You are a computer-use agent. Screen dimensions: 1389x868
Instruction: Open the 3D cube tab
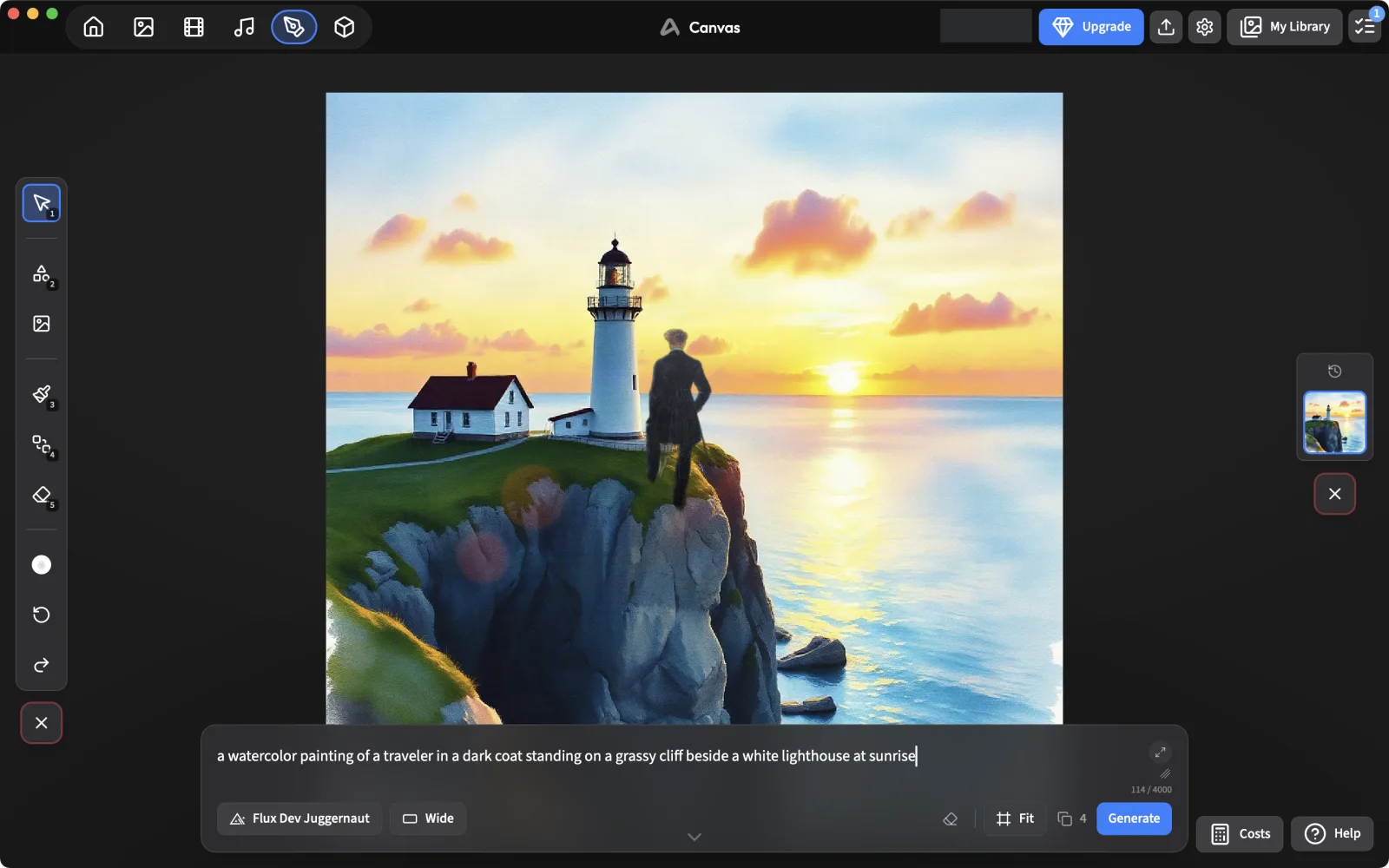[x=345, y=27]
